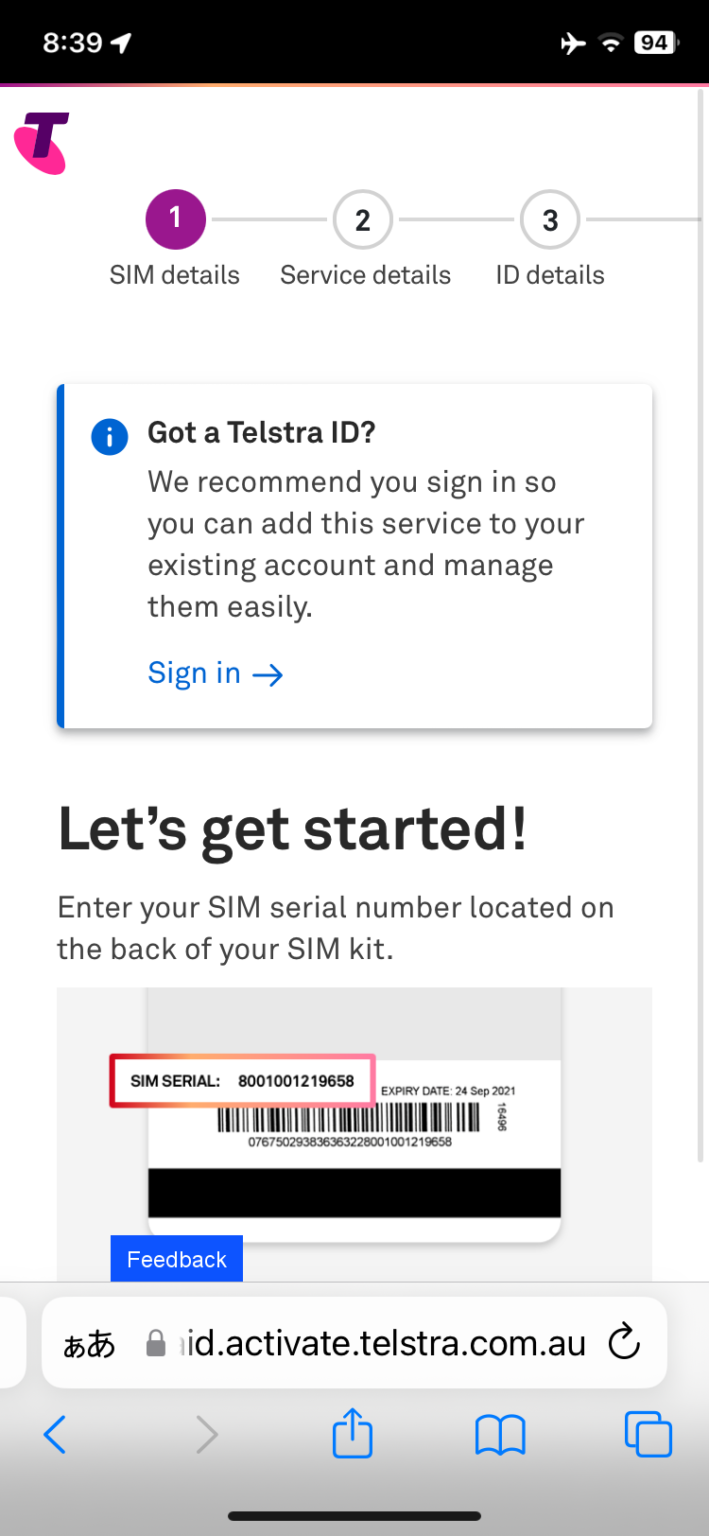Tap the SIM serial number example image
The width and height of the screenshot is (709, 1536).
tap(354, 1110)
